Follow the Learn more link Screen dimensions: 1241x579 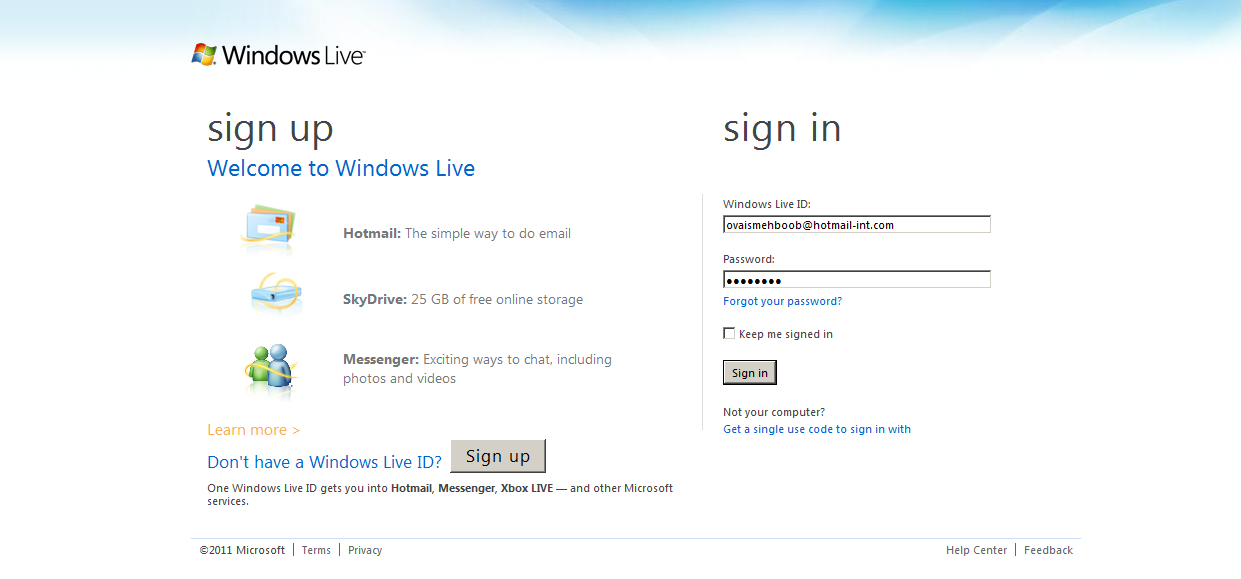253,430
